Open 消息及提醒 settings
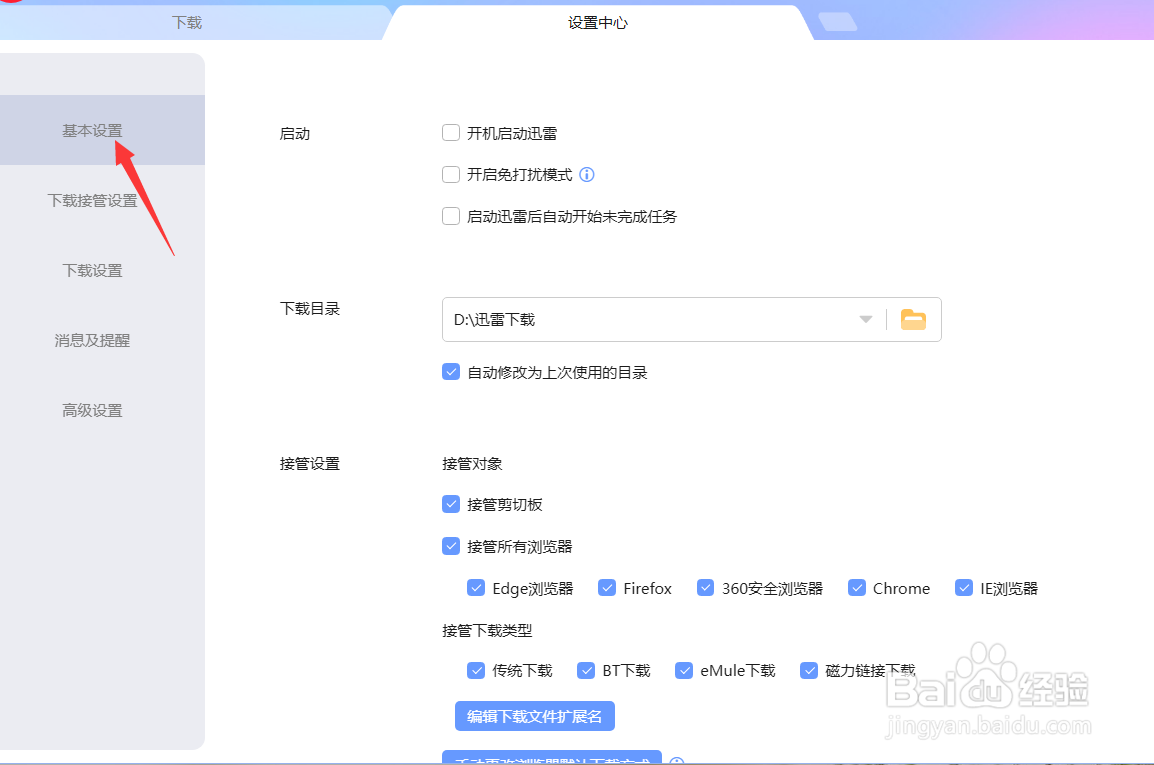Screen dimensions: 1154x765 92,340
